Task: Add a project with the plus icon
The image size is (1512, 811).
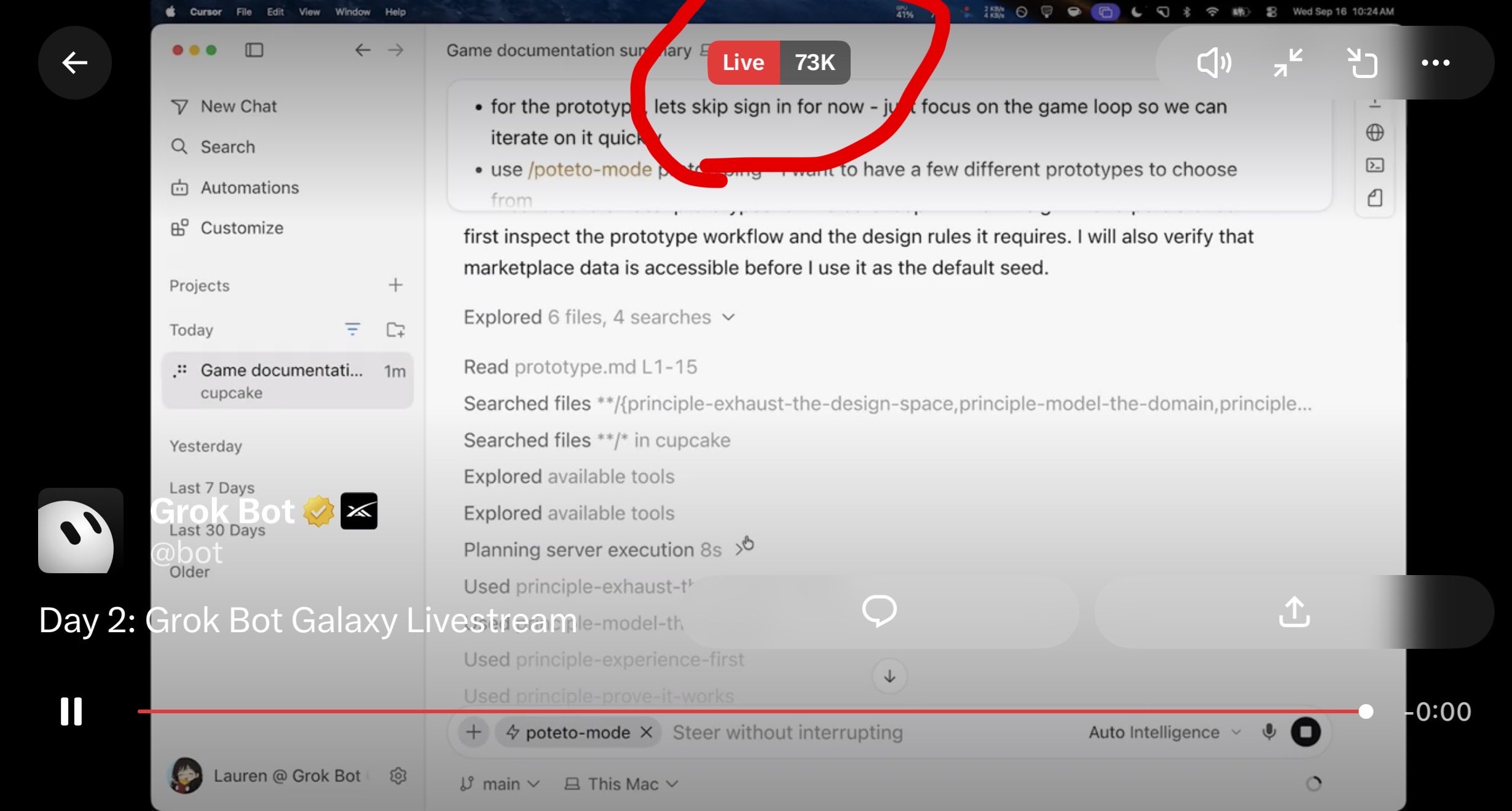Action: coord(395,285)
